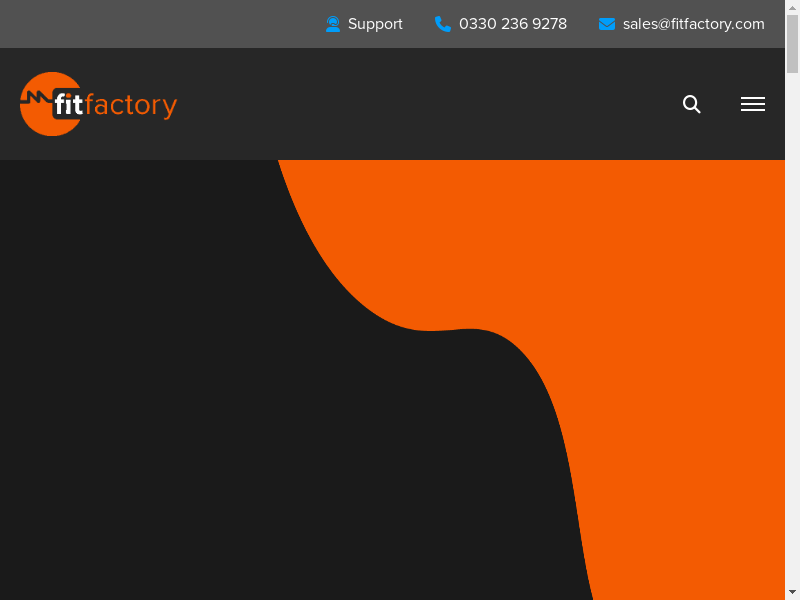Click the scrollbar down arrow
The image size is (800, 600).
[x=792, y=592]
